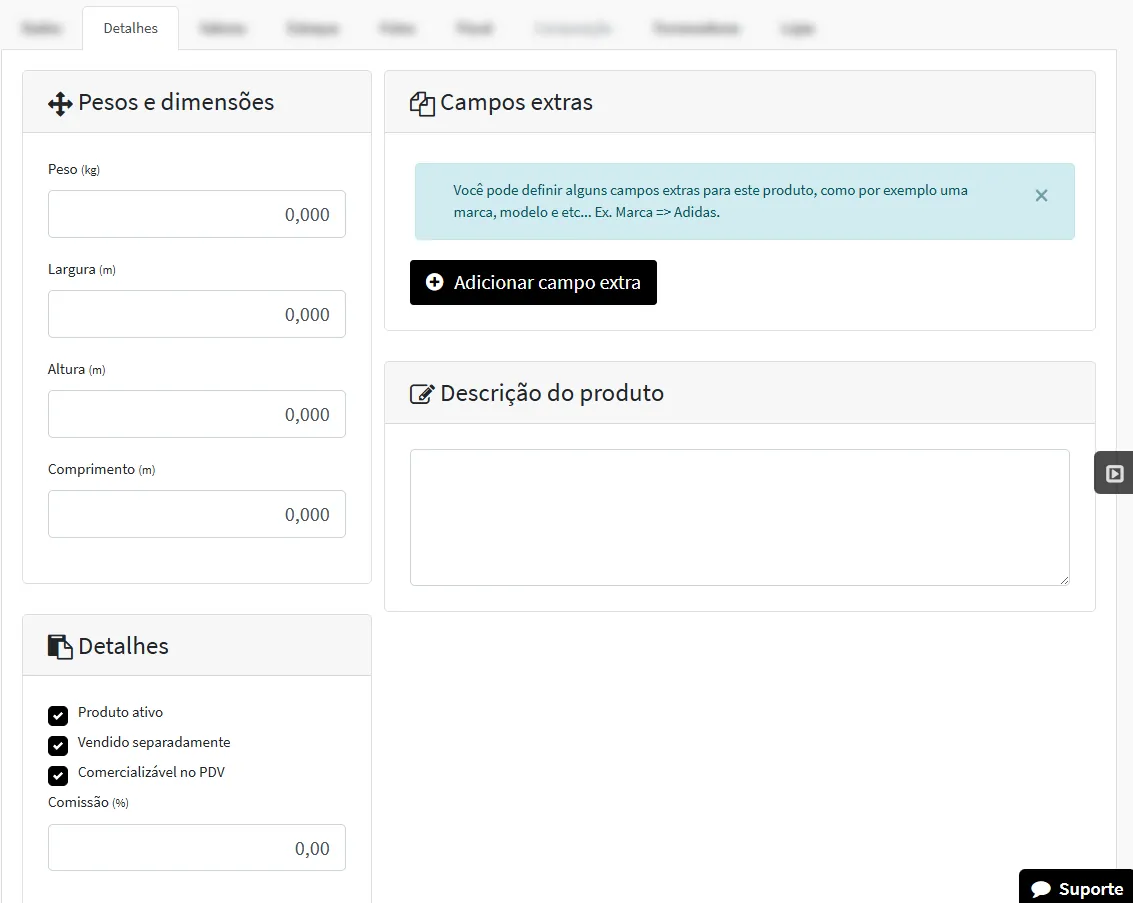Click the Campos extras heading
Viewport: 1133px width, 903px height.
(516, 103)
